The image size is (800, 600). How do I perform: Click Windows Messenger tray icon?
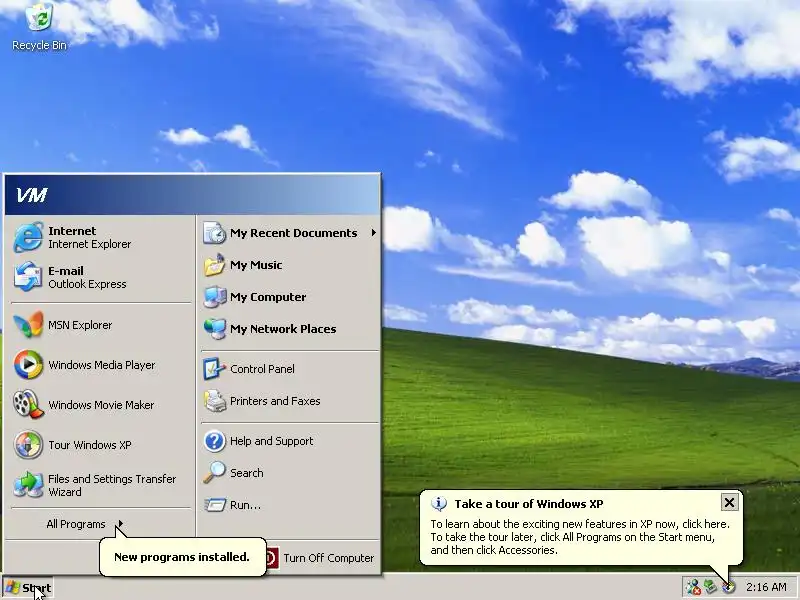(x=693, y=587)
